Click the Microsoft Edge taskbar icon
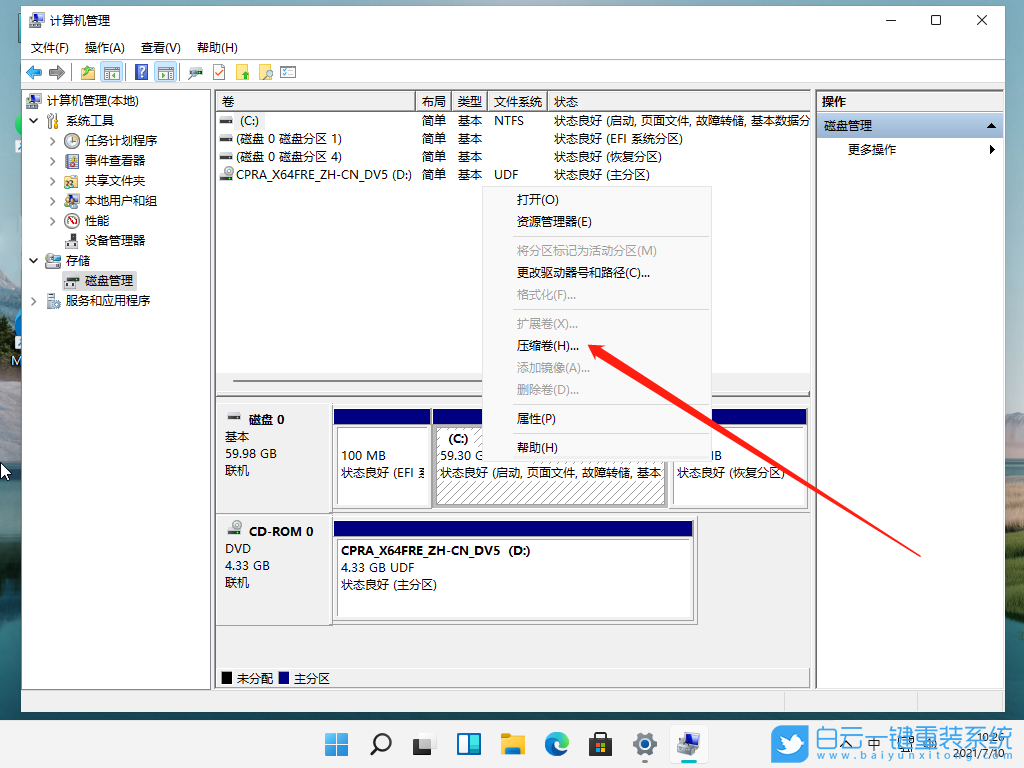The width and height of the screenshot is (1024, 768). pos(556,744)
